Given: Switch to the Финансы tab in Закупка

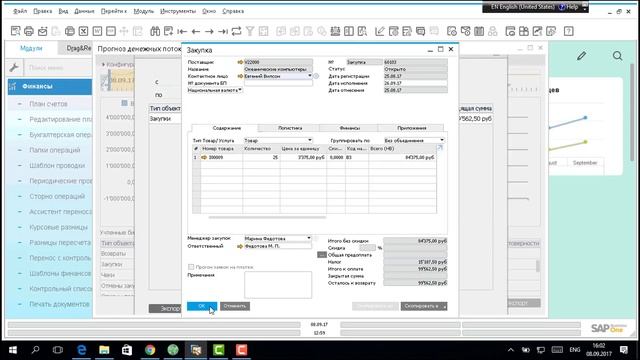Looking at the screenshot, I should [350, 128].
